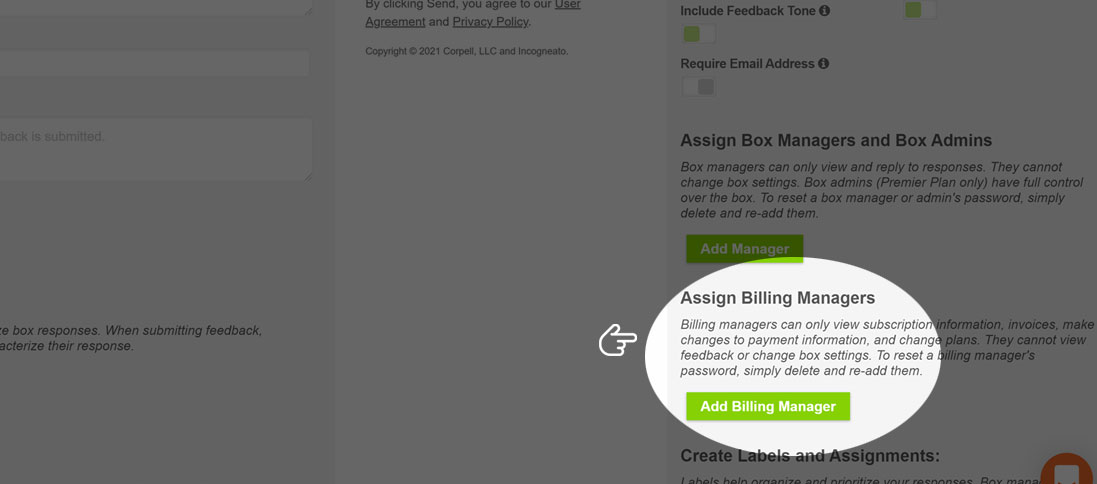Click resize grip of the topmost textarea
The width and height of the screenshot is (1097, 484).
pos(308,10)
